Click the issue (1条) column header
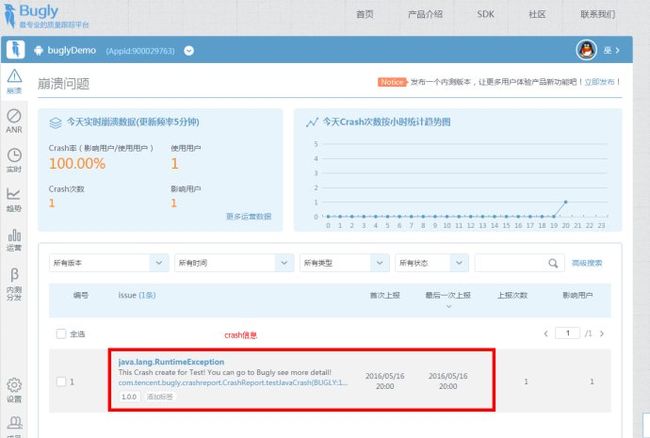The image size is (650, 438). (137, 295)
